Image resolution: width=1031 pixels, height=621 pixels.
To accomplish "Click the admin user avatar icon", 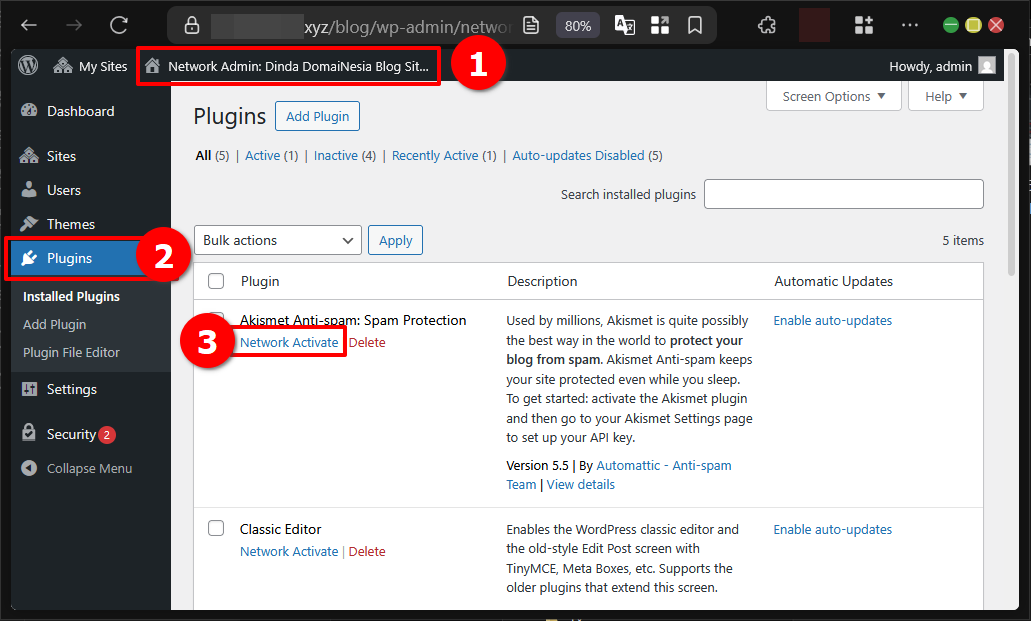I will coord(987,66).
